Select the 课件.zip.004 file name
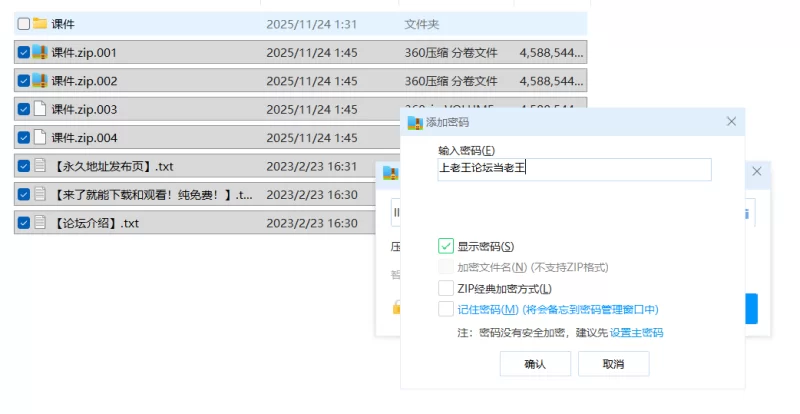The height and width of the screenshot is (414, 800). pyautogui.click(x=84, y=138)
